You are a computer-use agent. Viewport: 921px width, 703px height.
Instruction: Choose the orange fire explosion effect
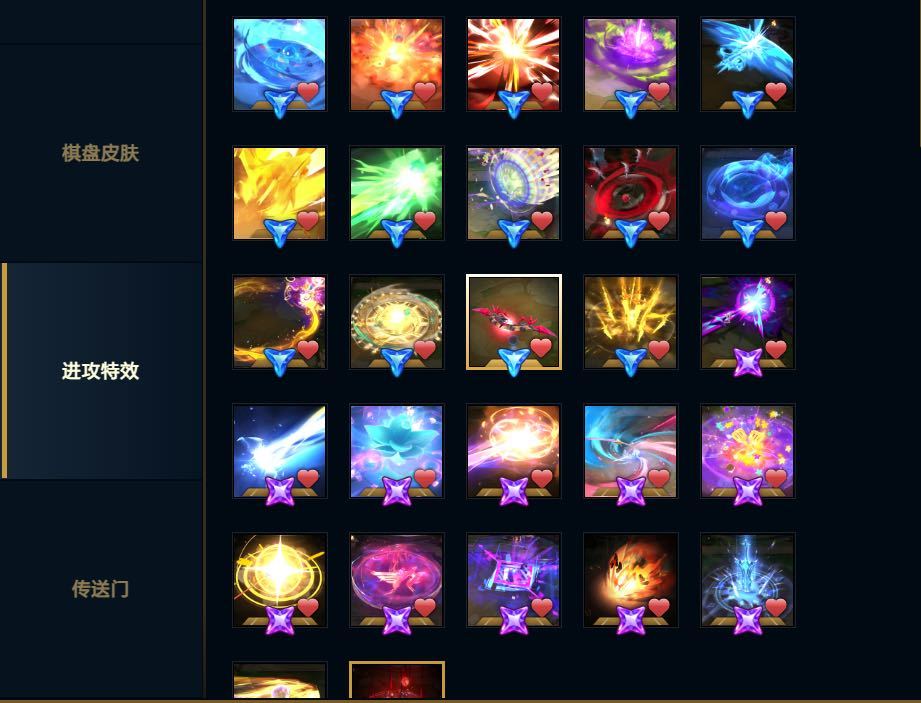tap(396, 64)
